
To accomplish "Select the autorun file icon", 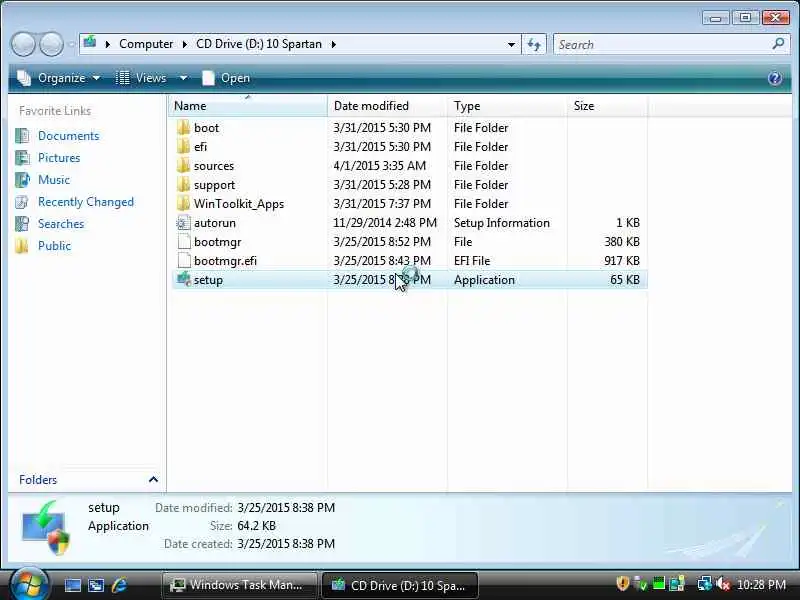I will click(x=184, y=223).
